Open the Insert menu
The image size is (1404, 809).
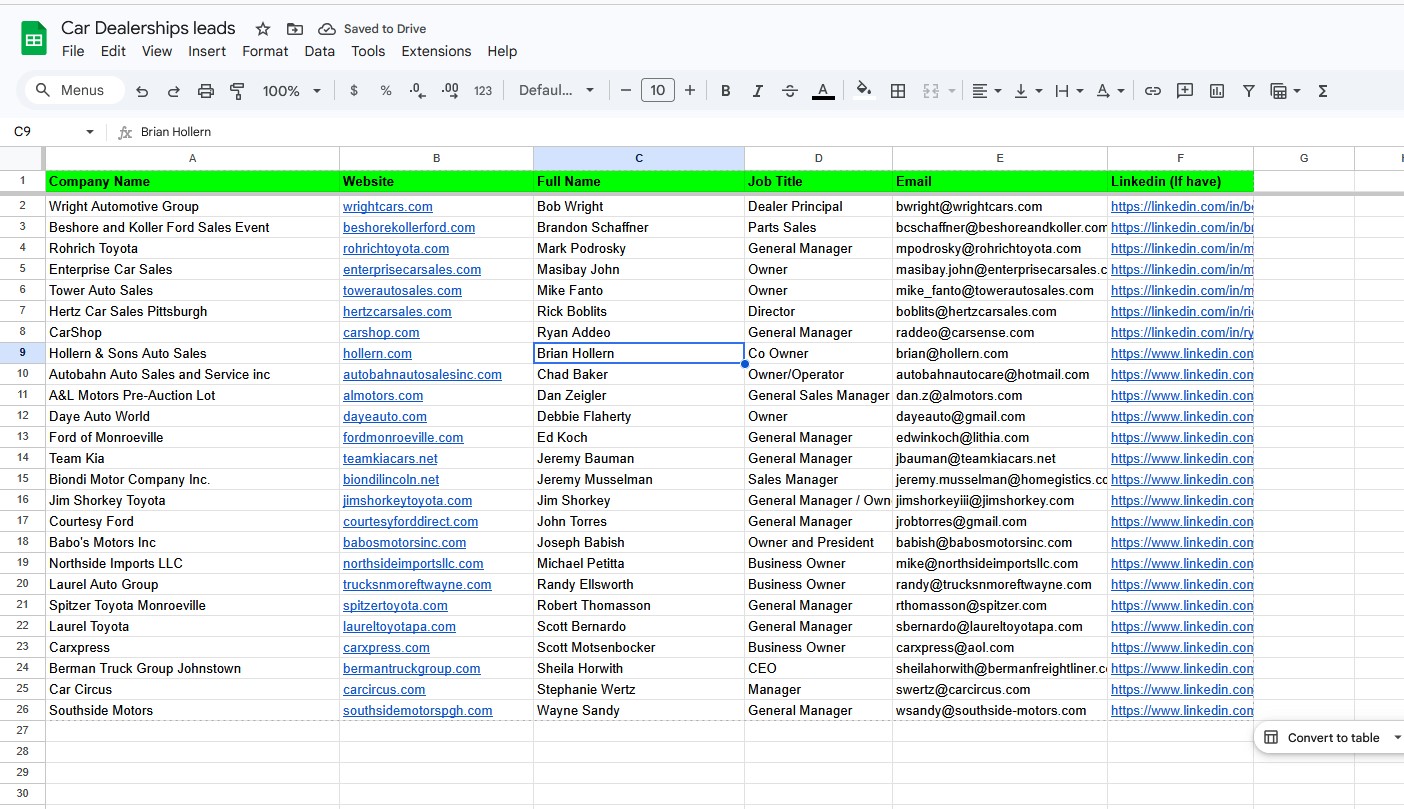[x=207, y=51]
